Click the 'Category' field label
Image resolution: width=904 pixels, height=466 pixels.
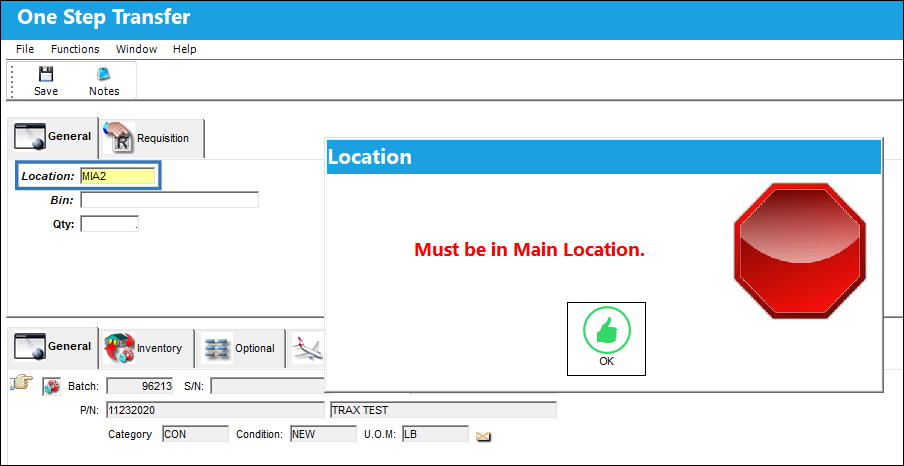point(130,434)
